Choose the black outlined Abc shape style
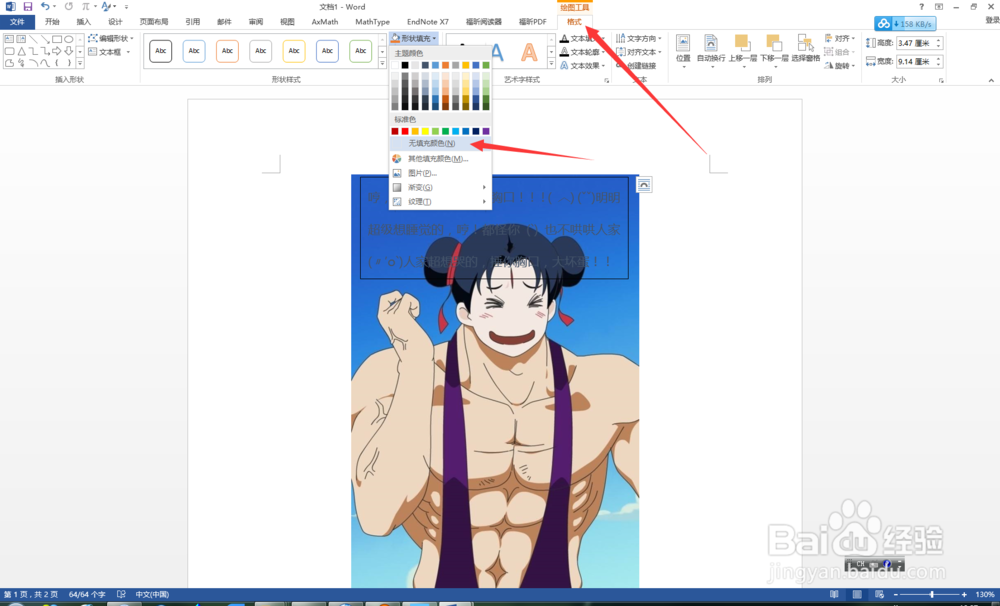 point(161,50)
